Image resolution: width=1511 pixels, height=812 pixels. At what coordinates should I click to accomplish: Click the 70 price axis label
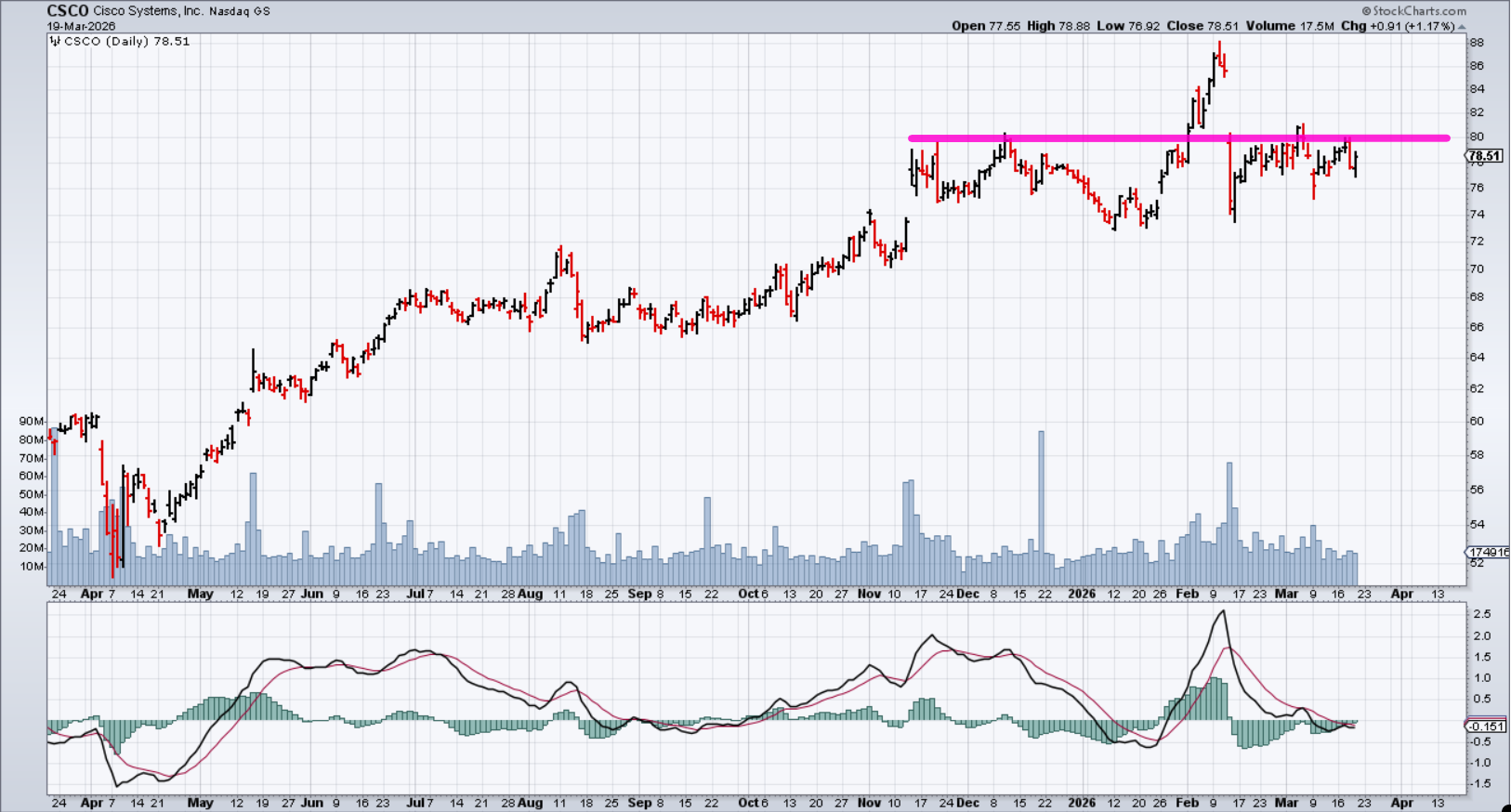point(1477,269)
